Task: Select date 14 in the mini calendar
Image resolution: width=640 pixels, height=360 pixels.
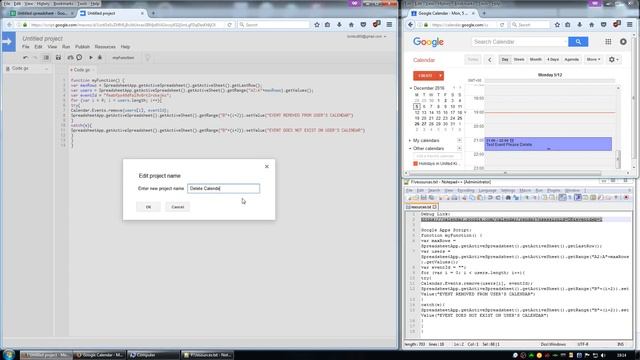Action: (x=431, y=112)
